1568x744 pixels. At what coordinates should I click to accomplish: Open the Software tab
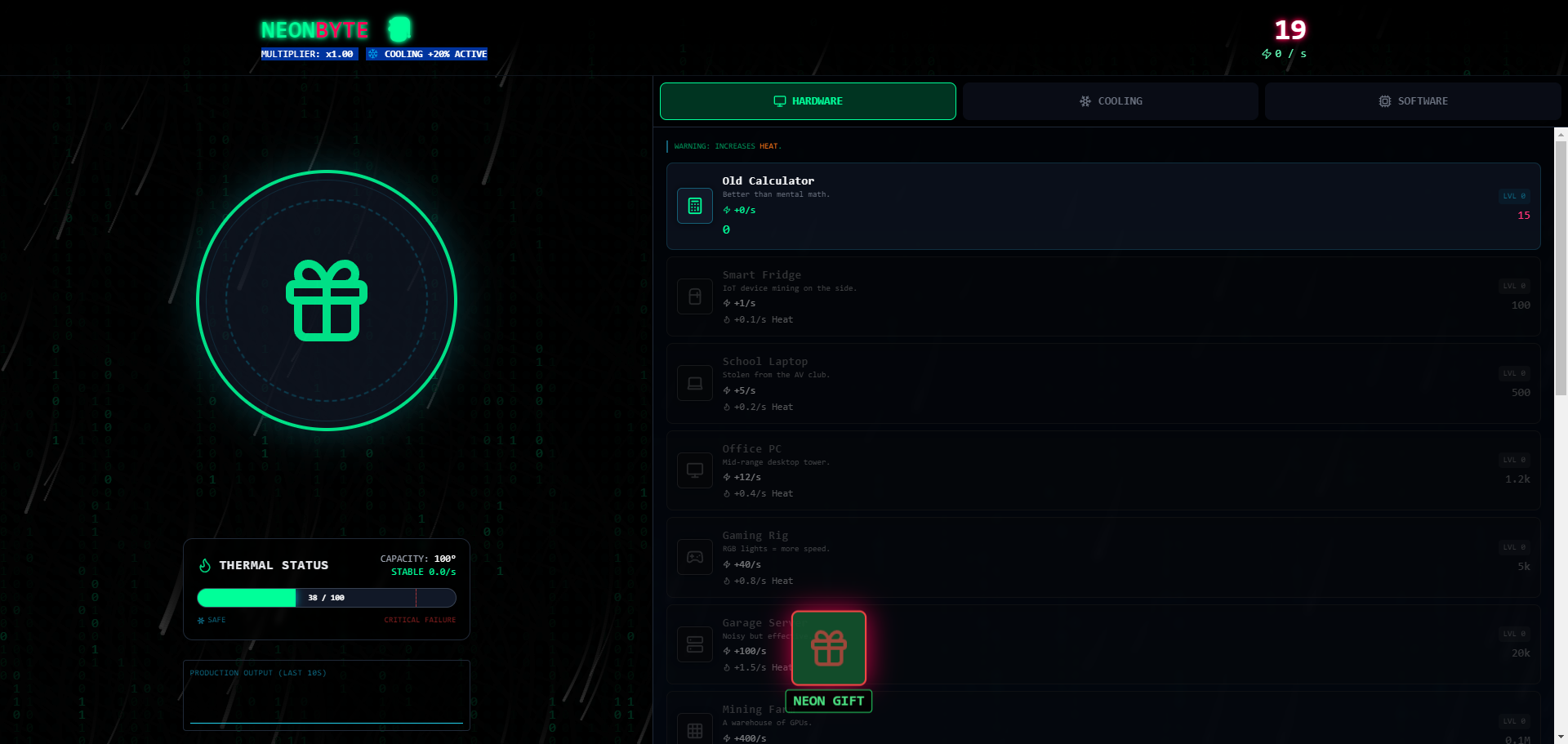1413,101
